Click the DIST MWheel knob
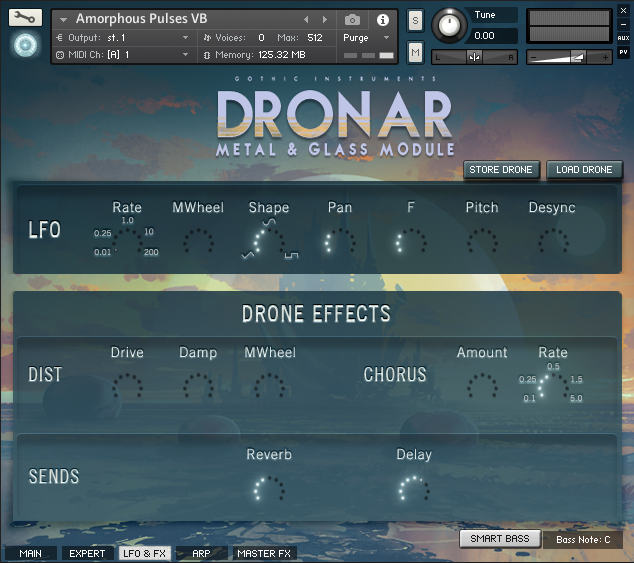Viewport: 634px width, 563px height. coord(269,387)
